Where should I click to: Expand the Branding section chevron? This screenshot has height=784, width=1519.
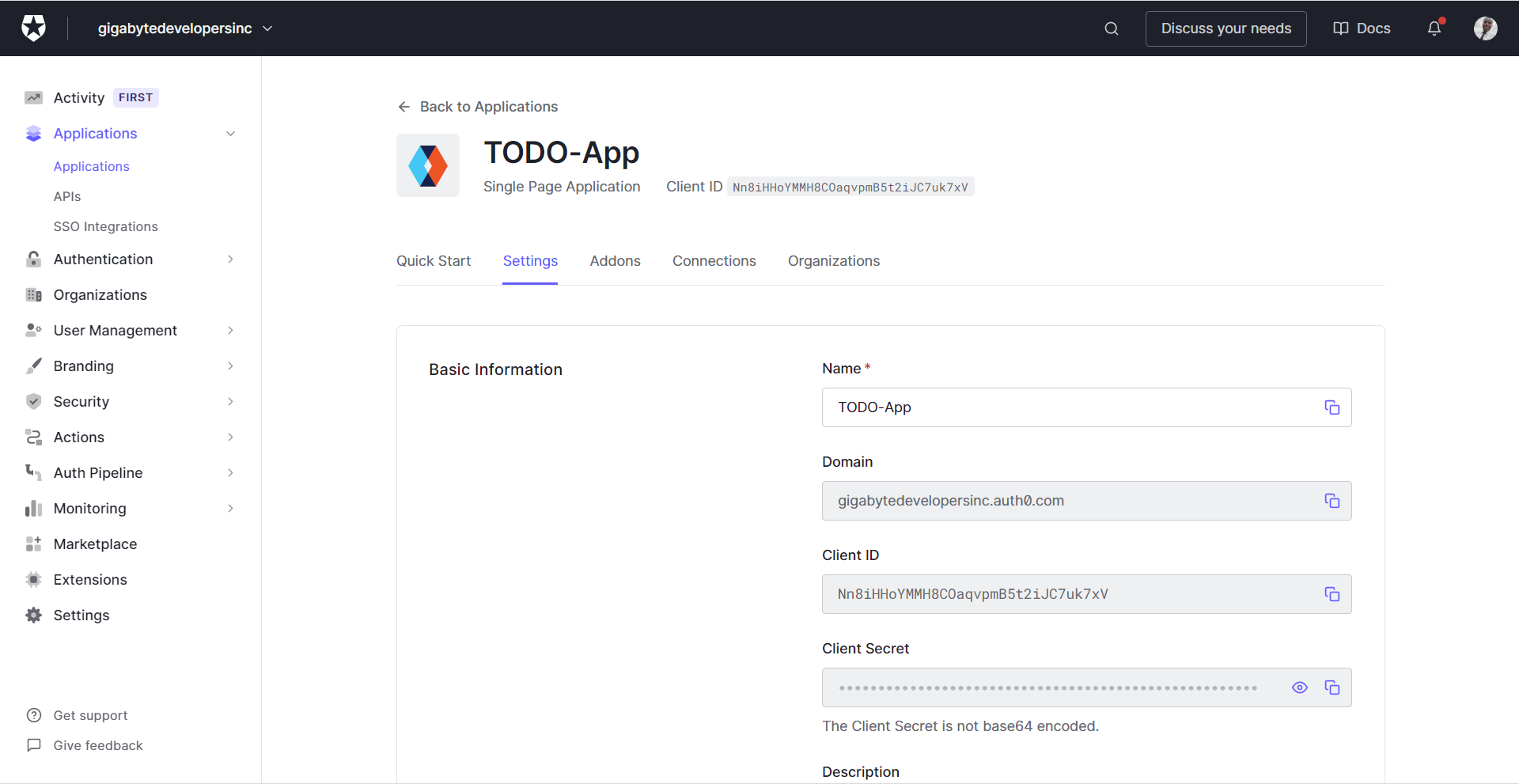coord(230,366)
